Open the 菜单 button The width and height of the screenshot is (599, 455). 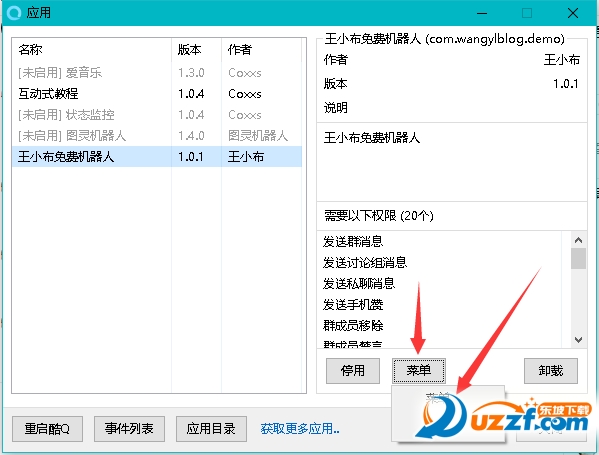[419, 371]
